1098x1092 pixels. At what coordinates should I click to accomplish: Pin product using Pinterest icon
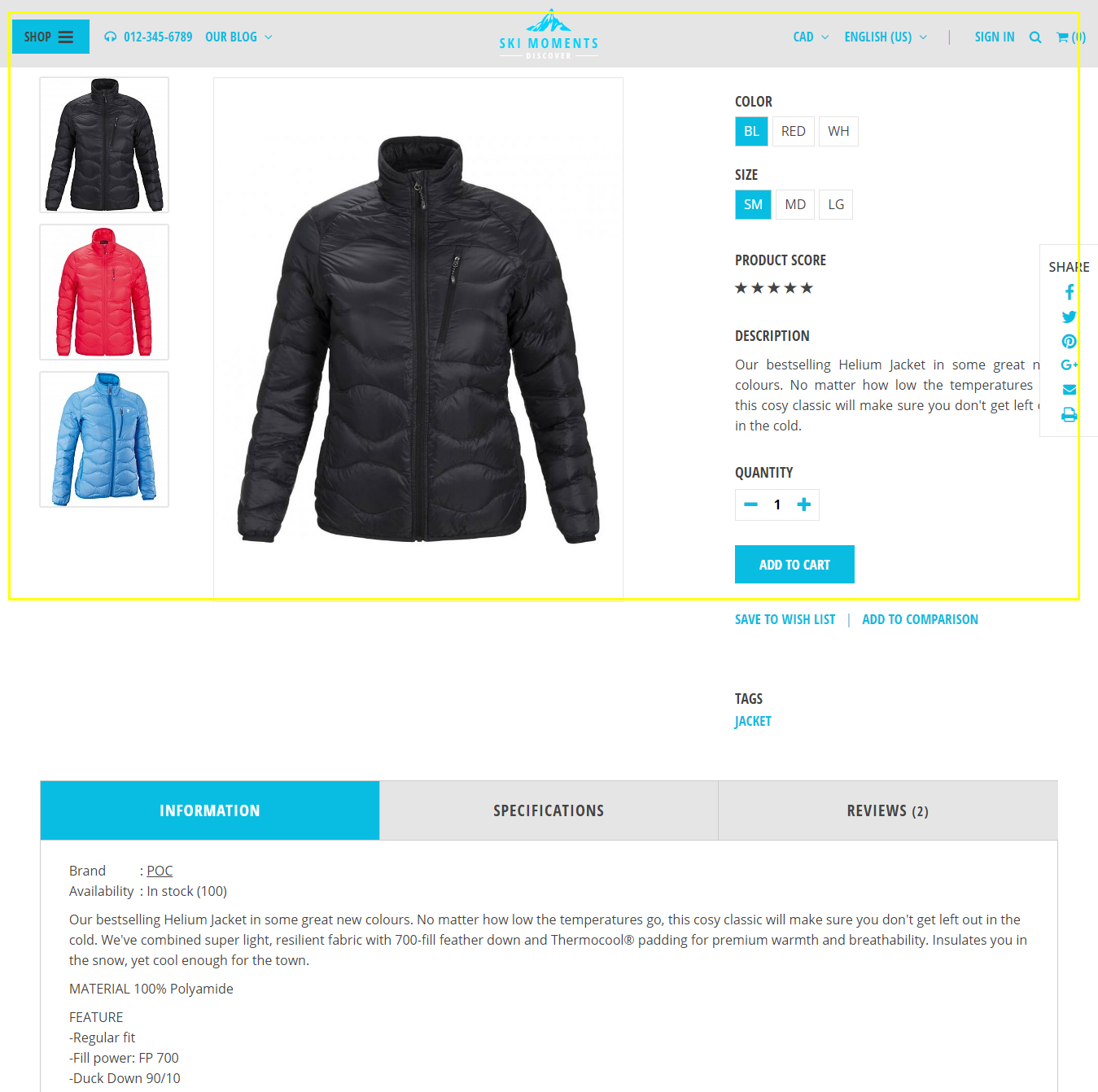point(1070,342)
